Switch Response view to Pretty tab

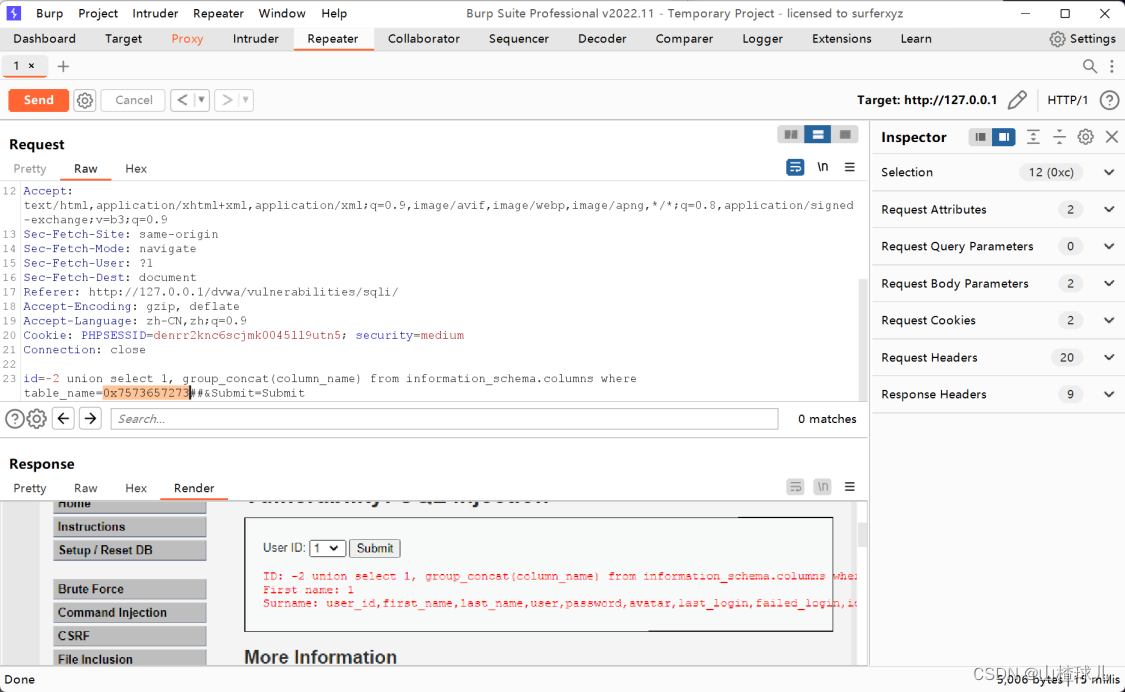[29, 488]
